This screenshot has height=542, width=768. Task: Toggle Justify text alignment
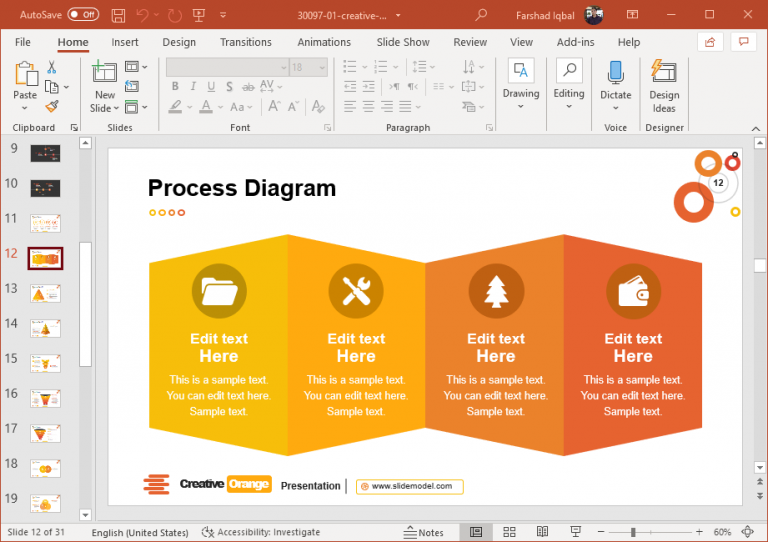tap(405, 106)
